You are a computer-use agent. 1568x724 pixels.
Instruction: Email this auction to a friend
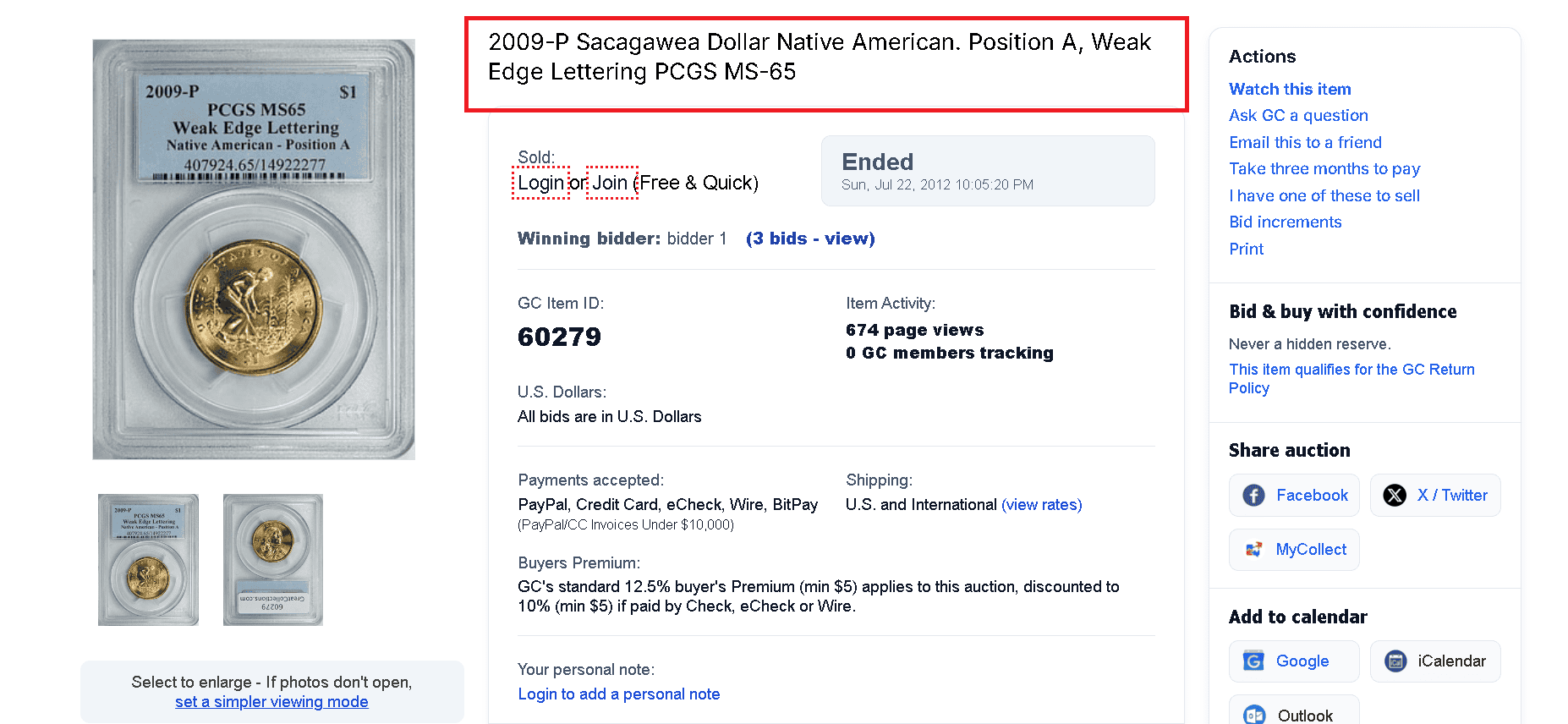(x=1305, y=142)
